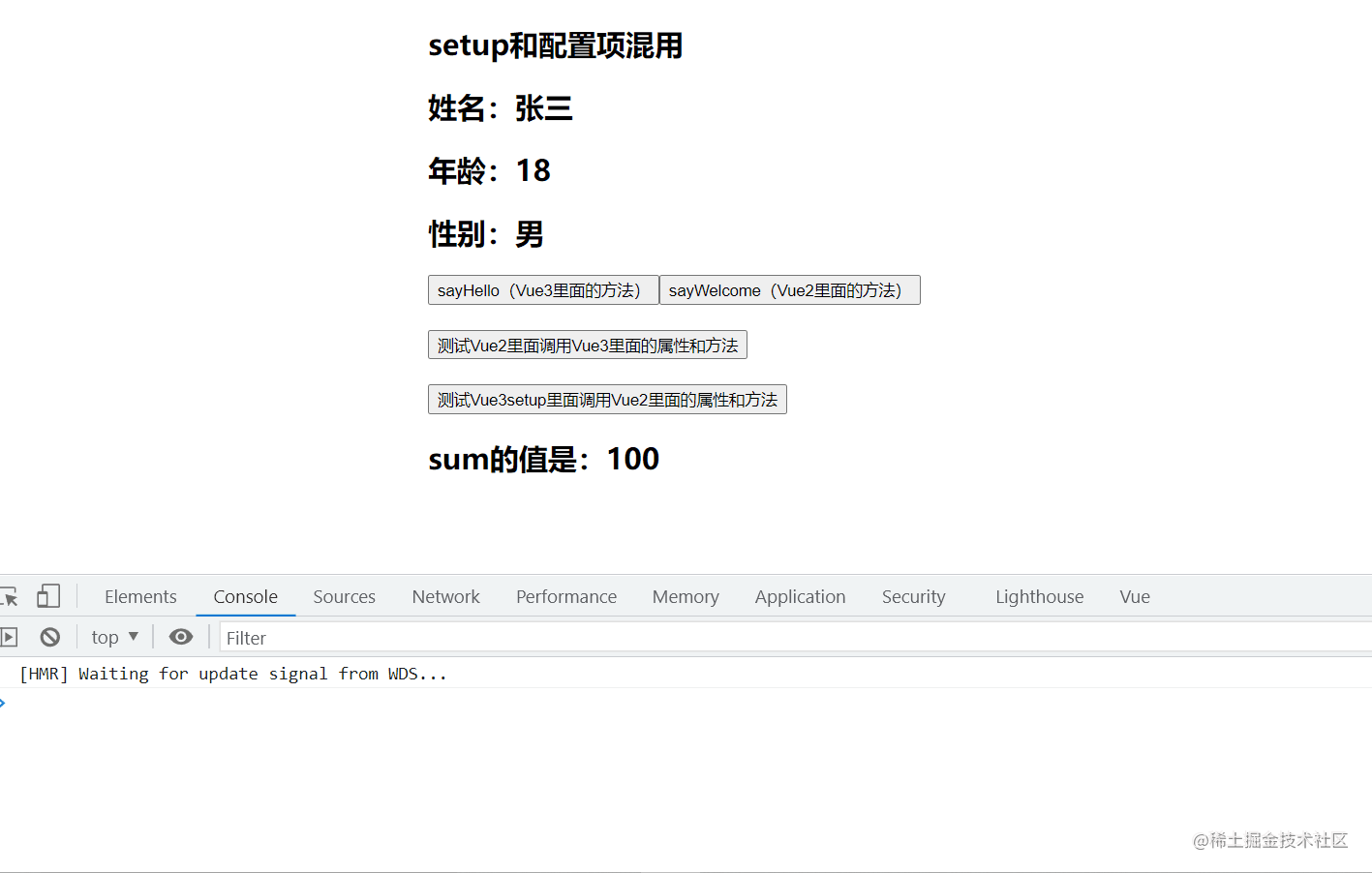The image size is (1372, 873).
Task: Create a live expression with the eye icon
Action: tap(180, 636)
